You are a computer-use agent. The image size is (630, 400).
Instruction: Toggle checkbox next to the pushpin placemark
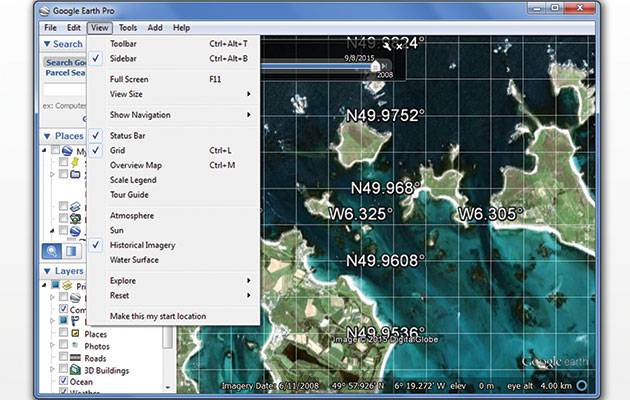coord(63,162)
